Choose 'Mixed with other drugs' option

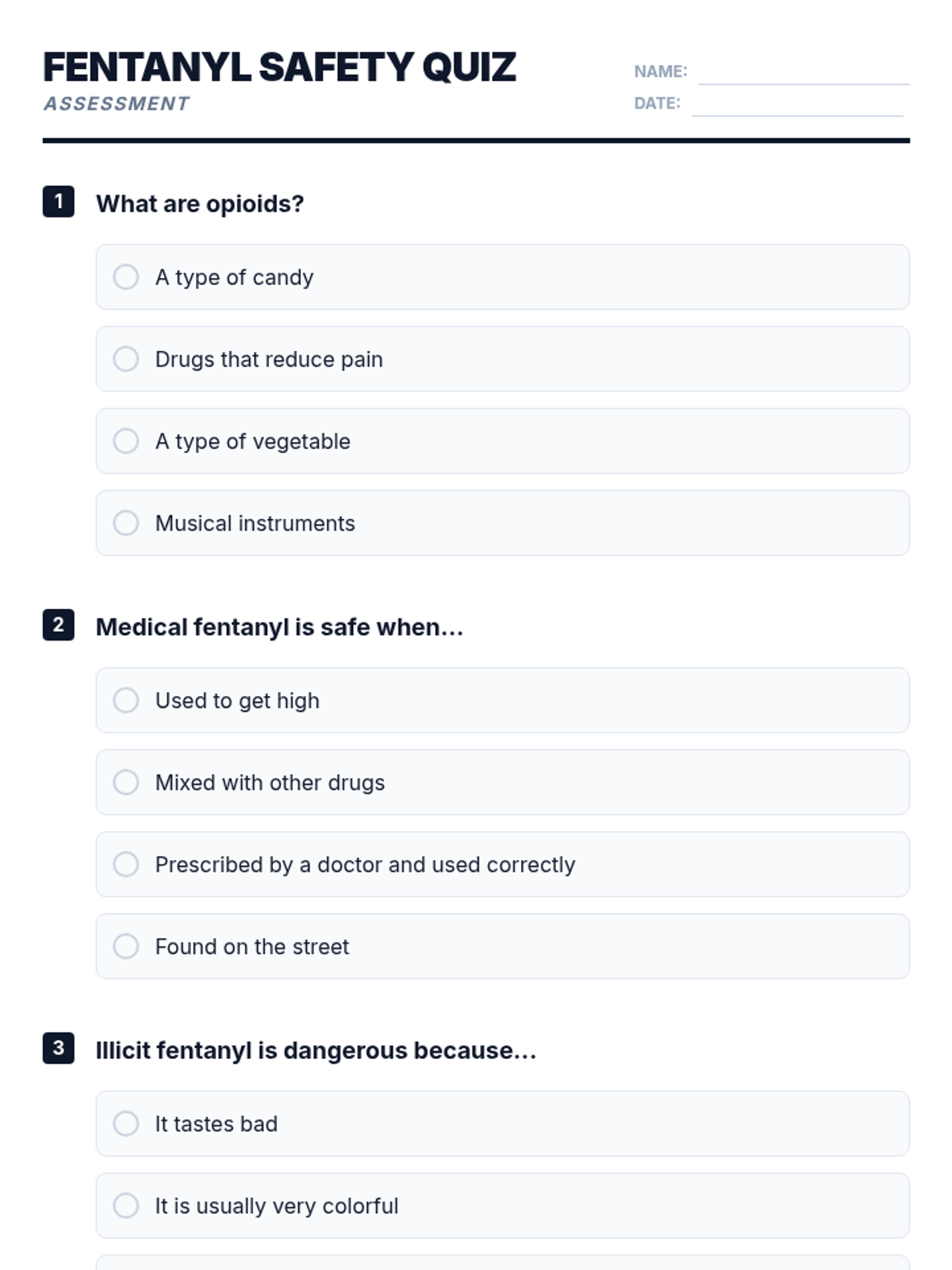coord(126,783)
